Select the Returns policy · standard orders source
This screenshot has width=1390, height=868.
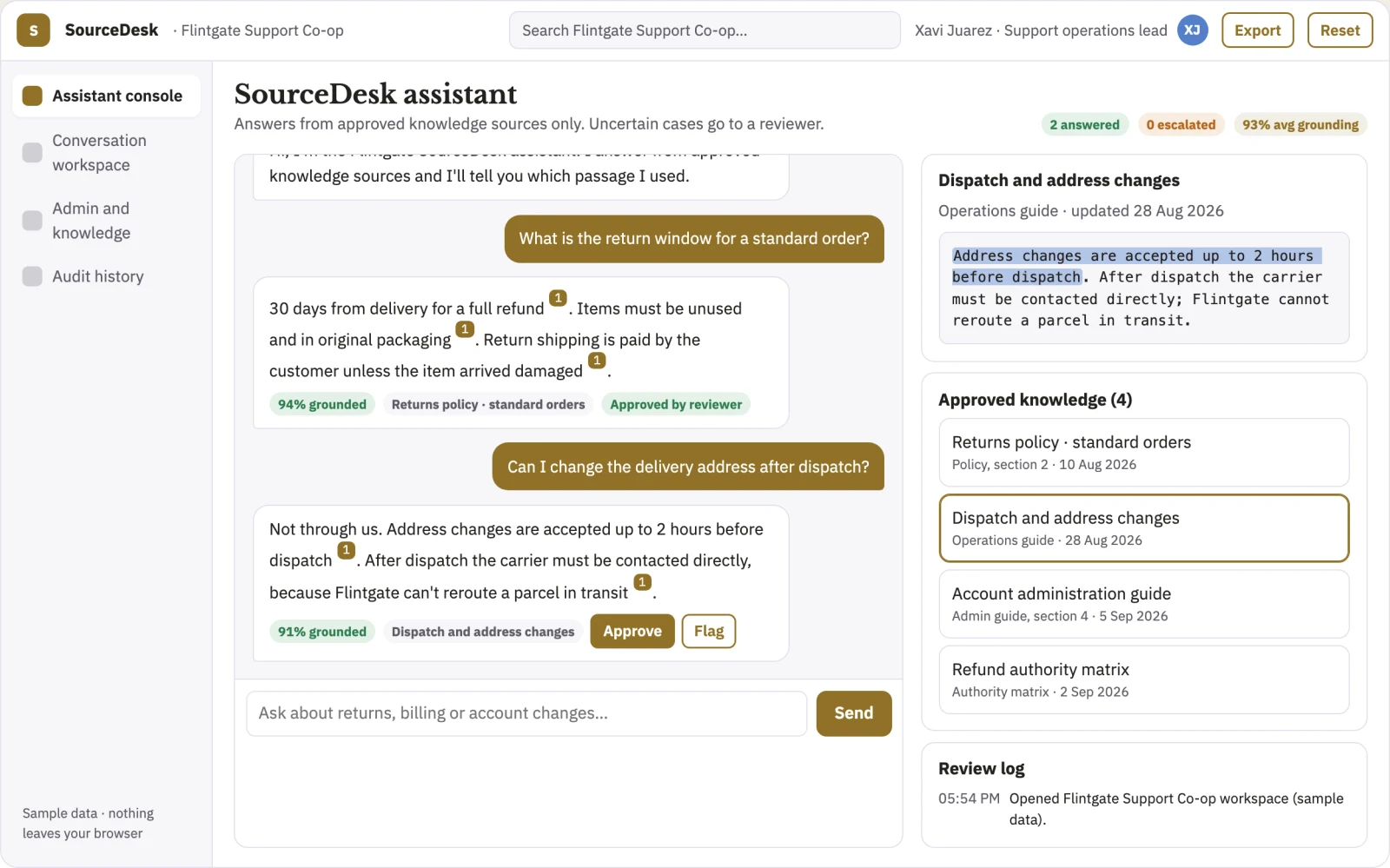coord(1144,453)
